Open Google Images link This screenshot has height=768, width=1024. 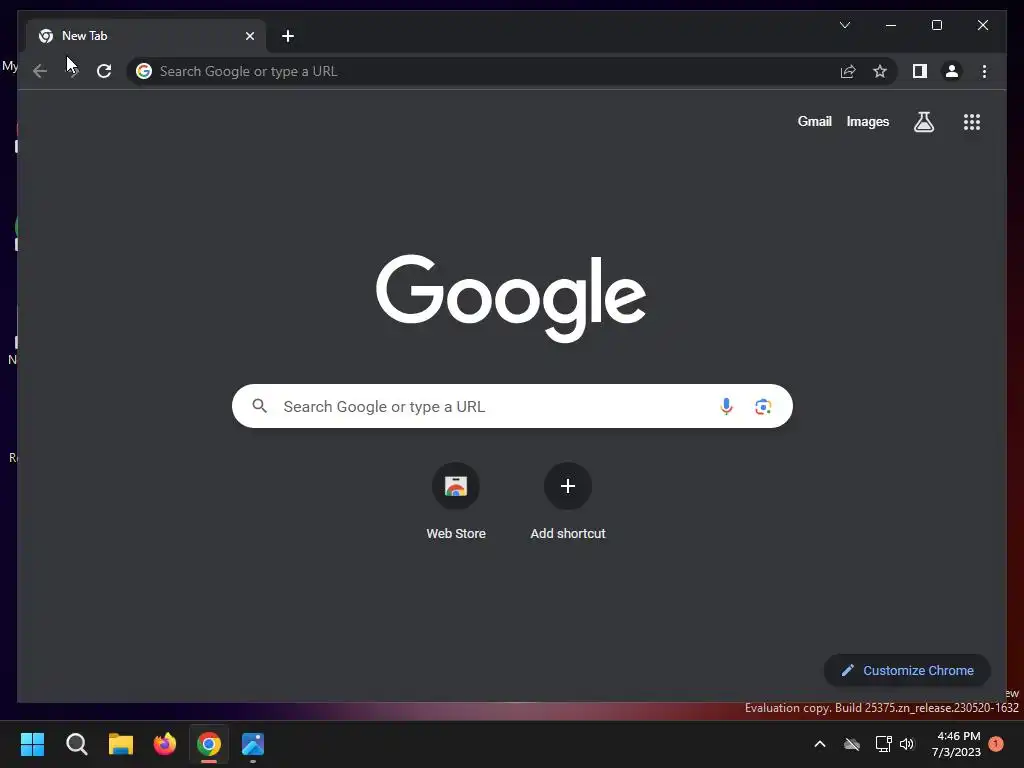[867, 121]
